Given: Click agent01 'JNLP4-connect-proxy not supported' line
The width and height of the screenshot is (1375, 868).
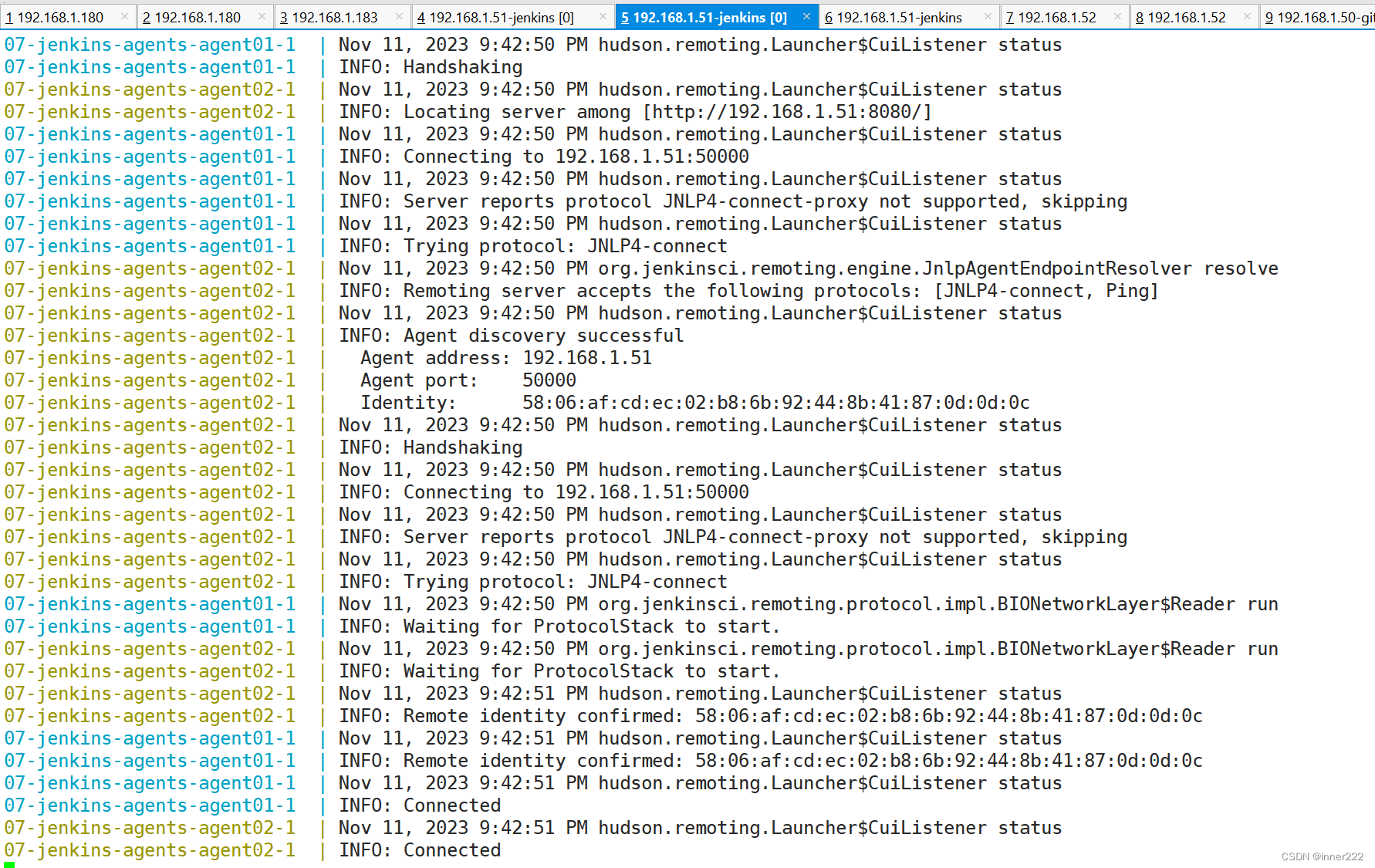Looking at the screenshot, I should [566, 201].
